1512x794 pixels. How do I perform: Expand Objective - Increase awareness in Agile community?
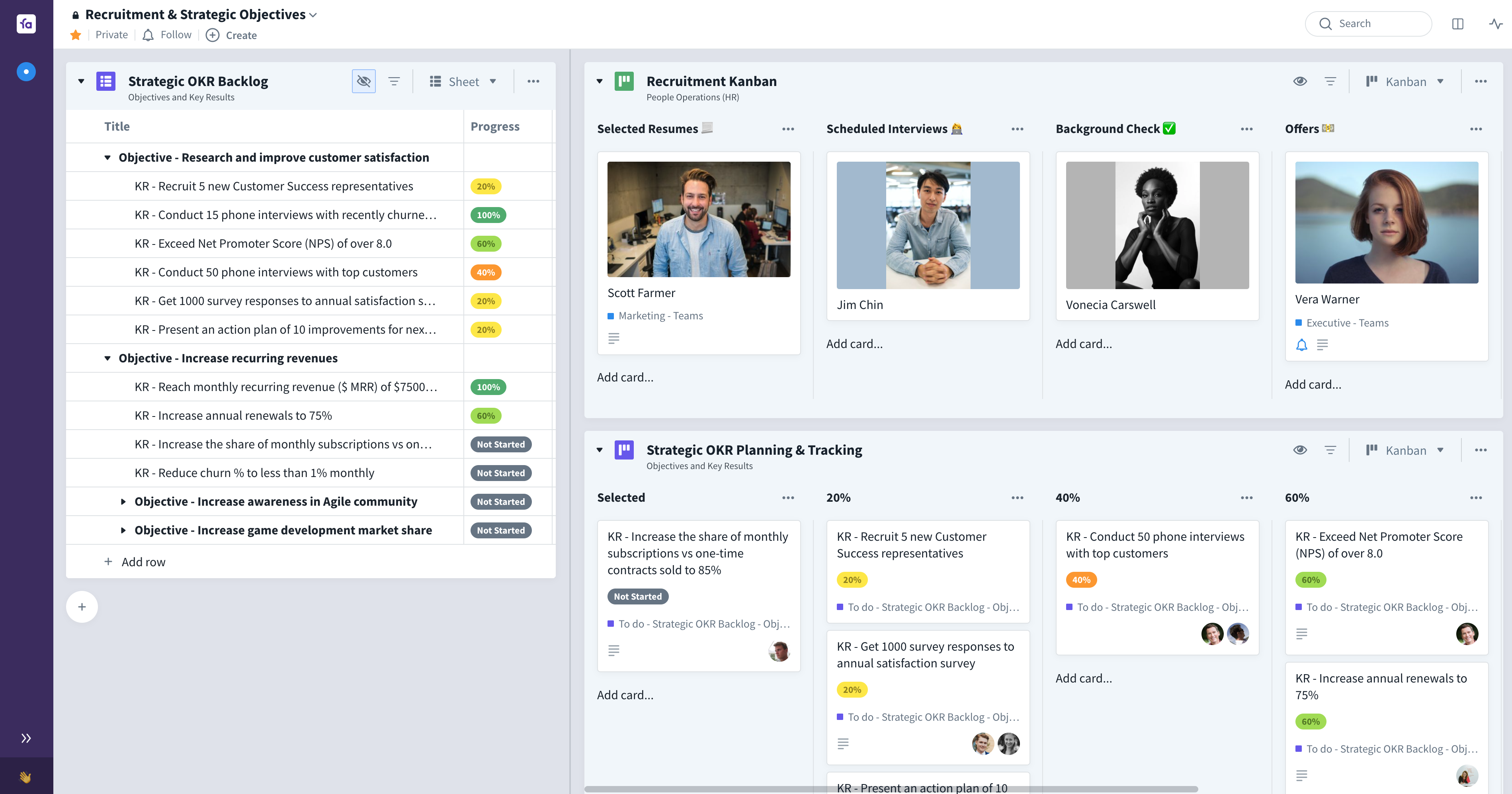[123, 502]
